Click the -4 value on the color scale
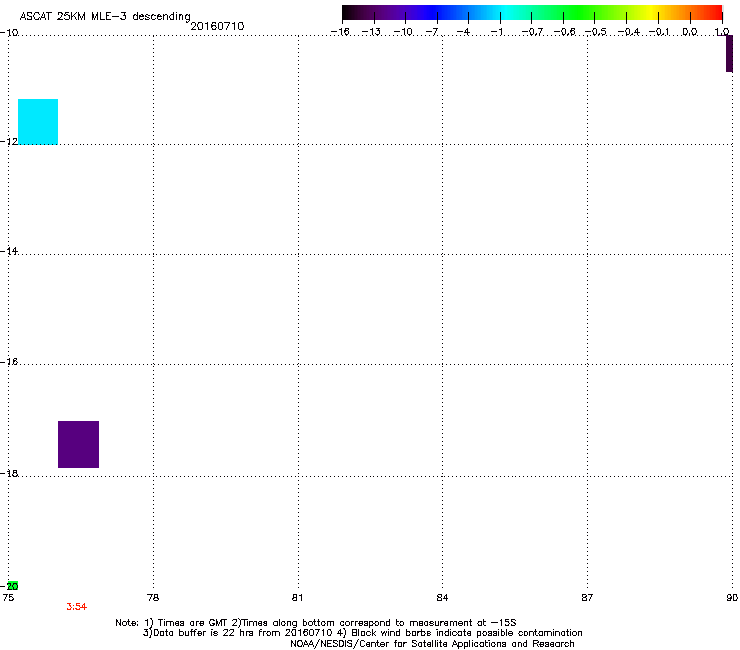The width and height of the screenshot is (740, 650). click(464, 32)
